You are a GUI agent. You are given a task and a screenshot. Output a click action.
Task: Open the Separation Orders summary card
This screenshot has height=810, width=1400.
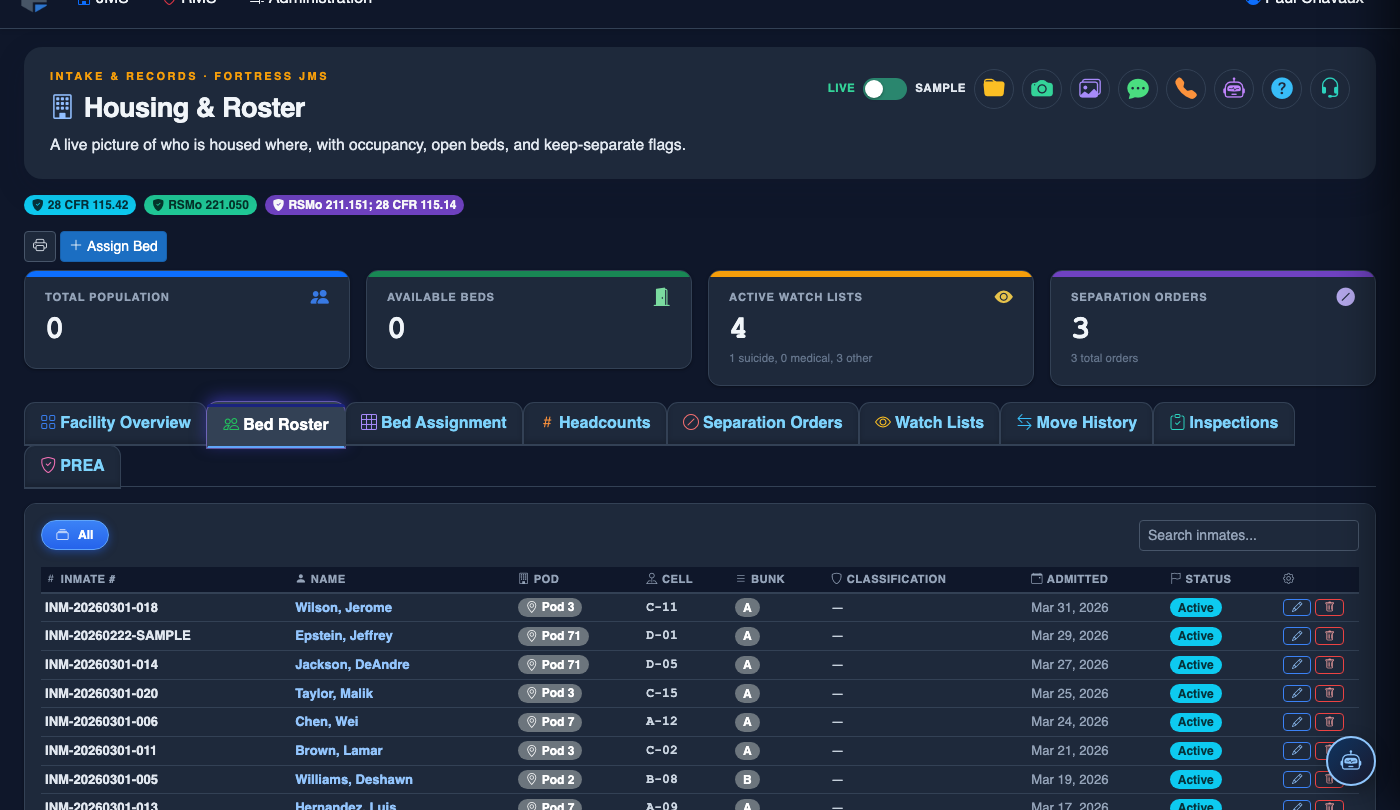(1212, 328)
